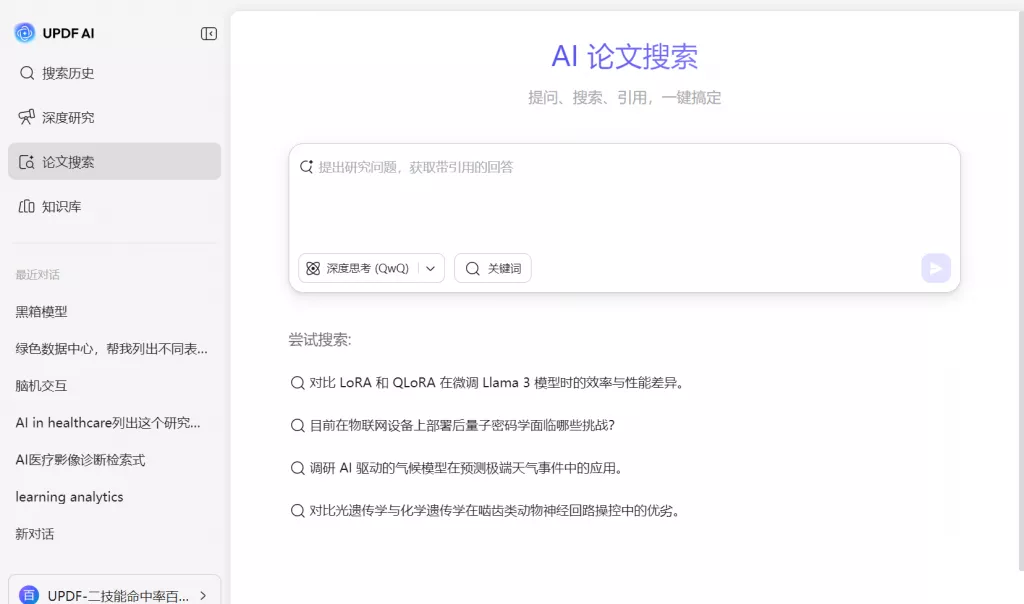
Task: Click the send arrow button
Action: click(x=935, y=268)
